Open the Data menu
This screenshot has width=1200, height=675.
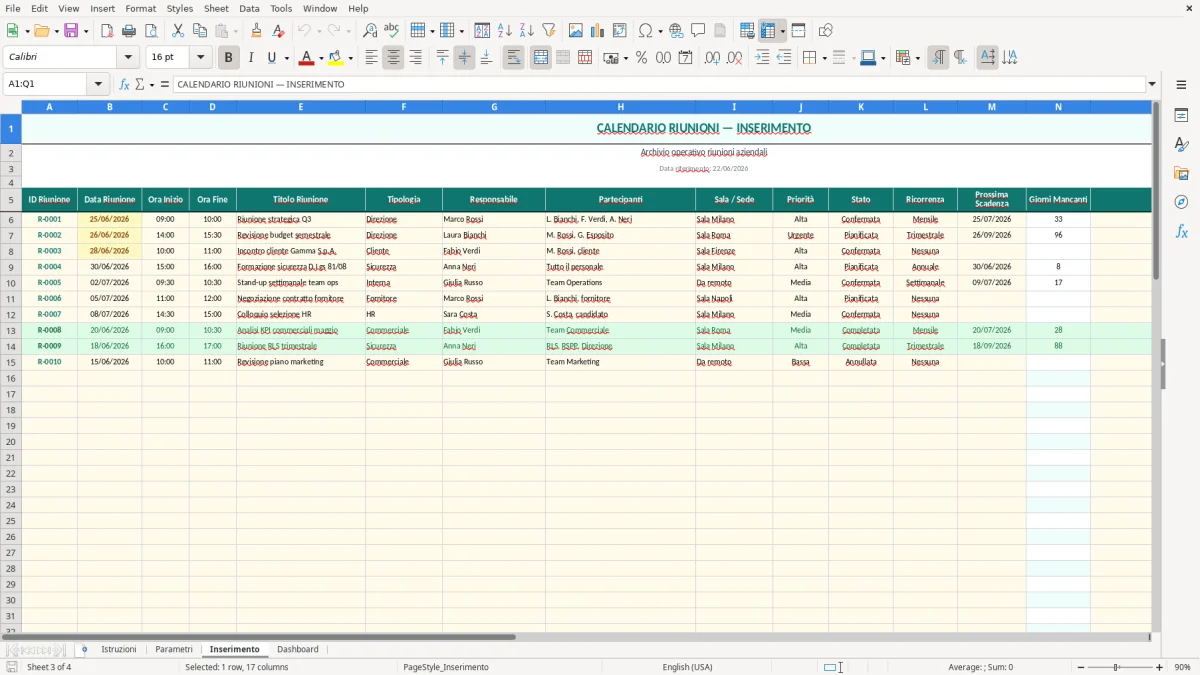tap(249, 8)
